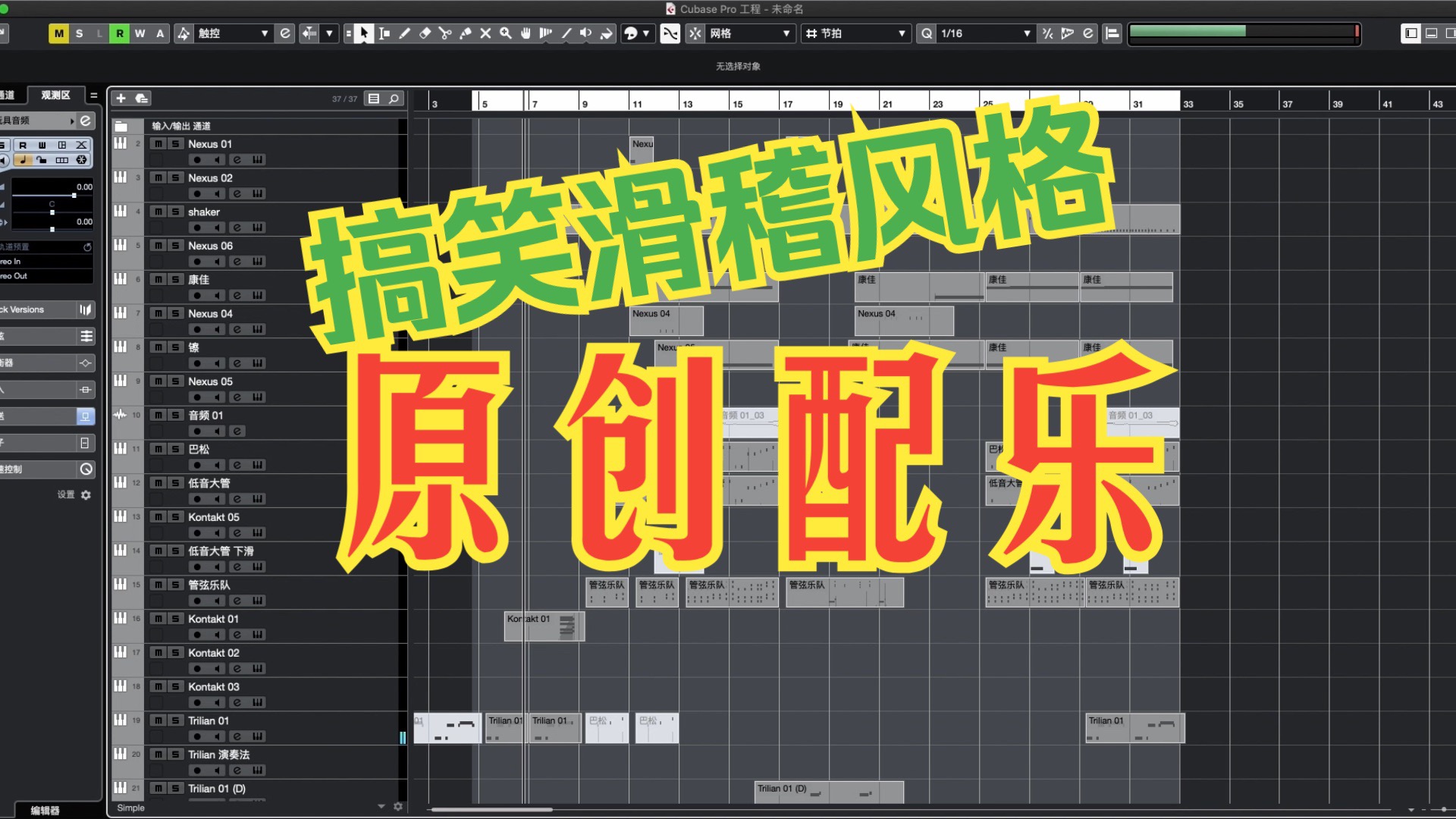Click ruler at bar 21
Image resolution: width=1456 pixels, height=819 pixels.
pyautogui.click(x=887, y=103)
